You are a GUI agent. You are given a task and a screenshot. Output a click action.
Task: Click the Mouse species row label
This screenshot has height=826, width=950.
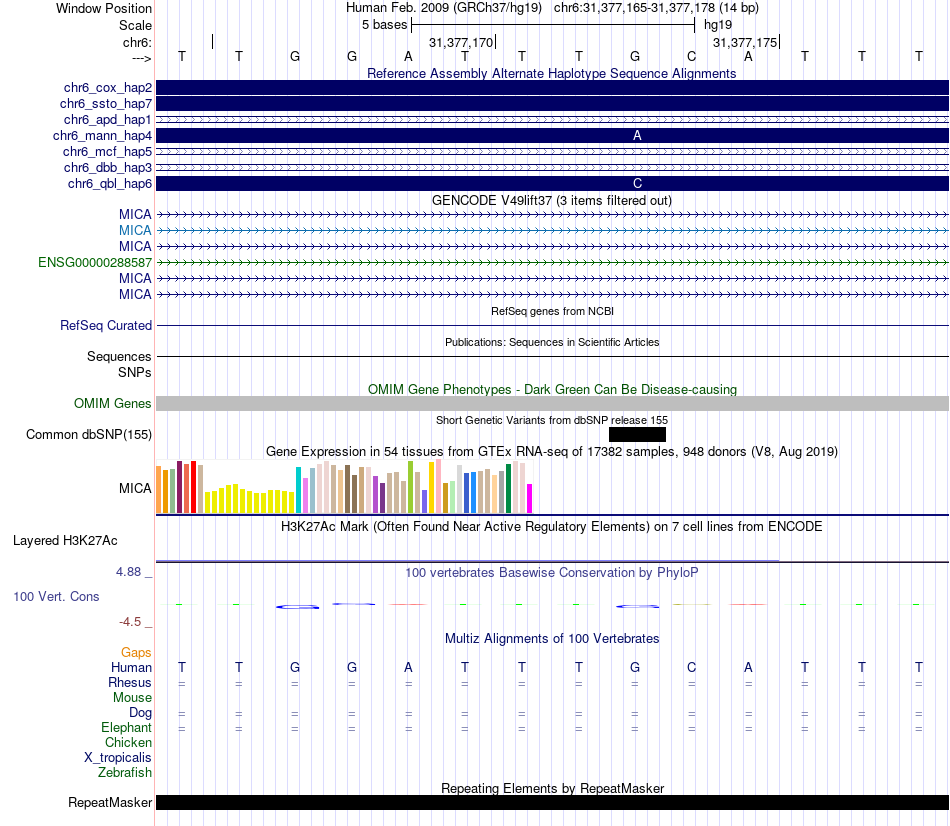click(132, 698)
